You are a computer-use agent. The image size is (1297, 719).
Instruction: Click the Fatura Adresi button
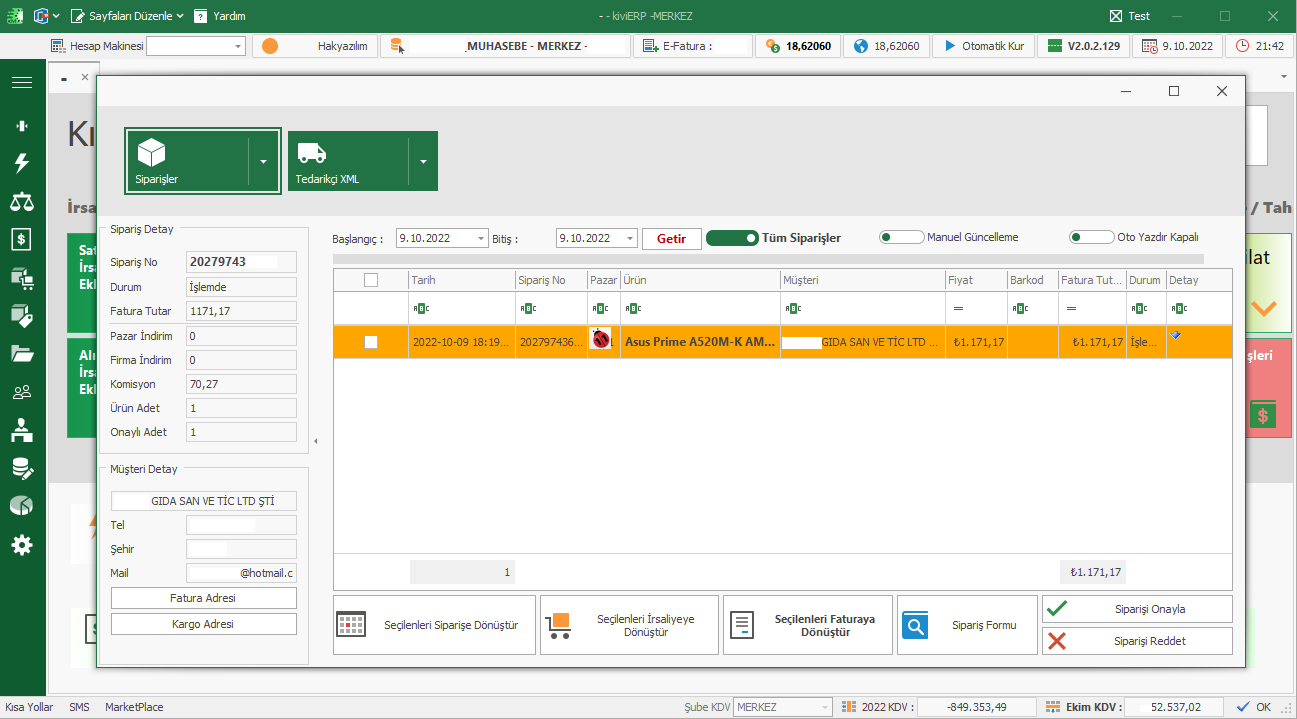(204, 598)
